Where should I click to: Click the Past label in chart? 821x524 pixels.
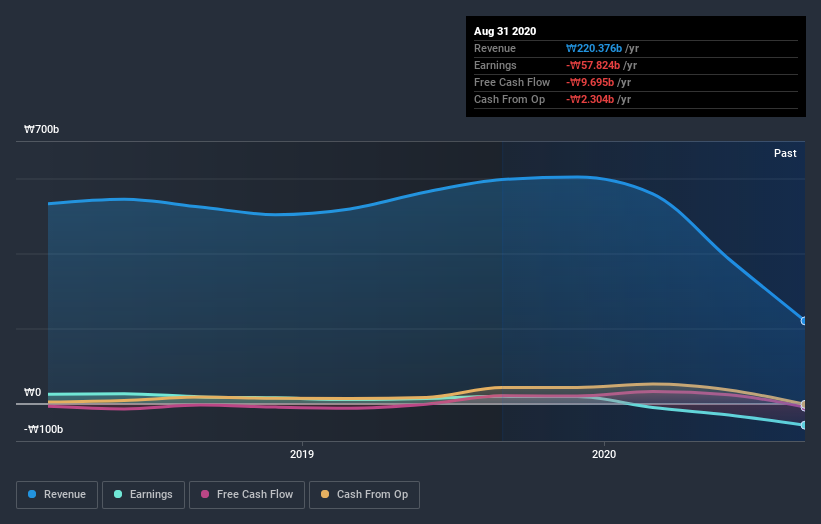(x=785, y=153)
